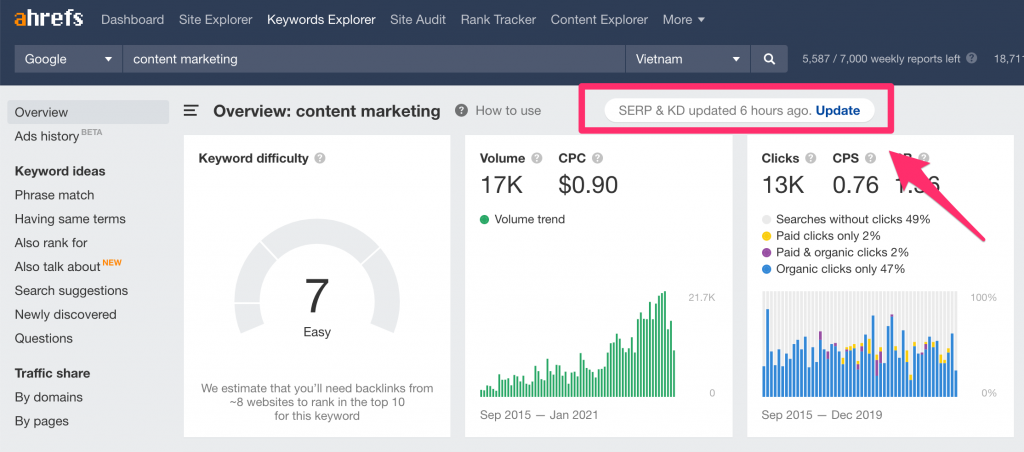Image resolution: width=1024 pixels, height=452 pixels.
Task: Open Traffic share By pages
Action: 42,421
